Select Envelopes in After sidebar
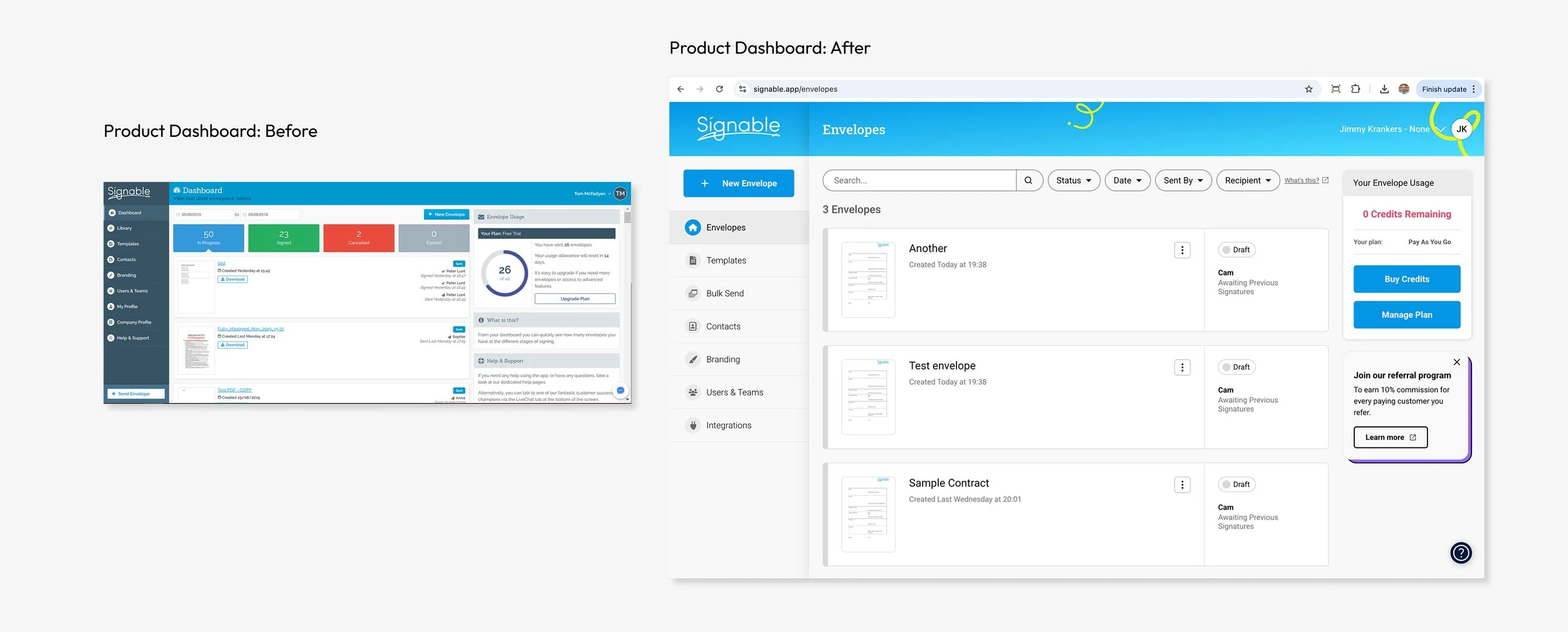 (x=739, y=228)
